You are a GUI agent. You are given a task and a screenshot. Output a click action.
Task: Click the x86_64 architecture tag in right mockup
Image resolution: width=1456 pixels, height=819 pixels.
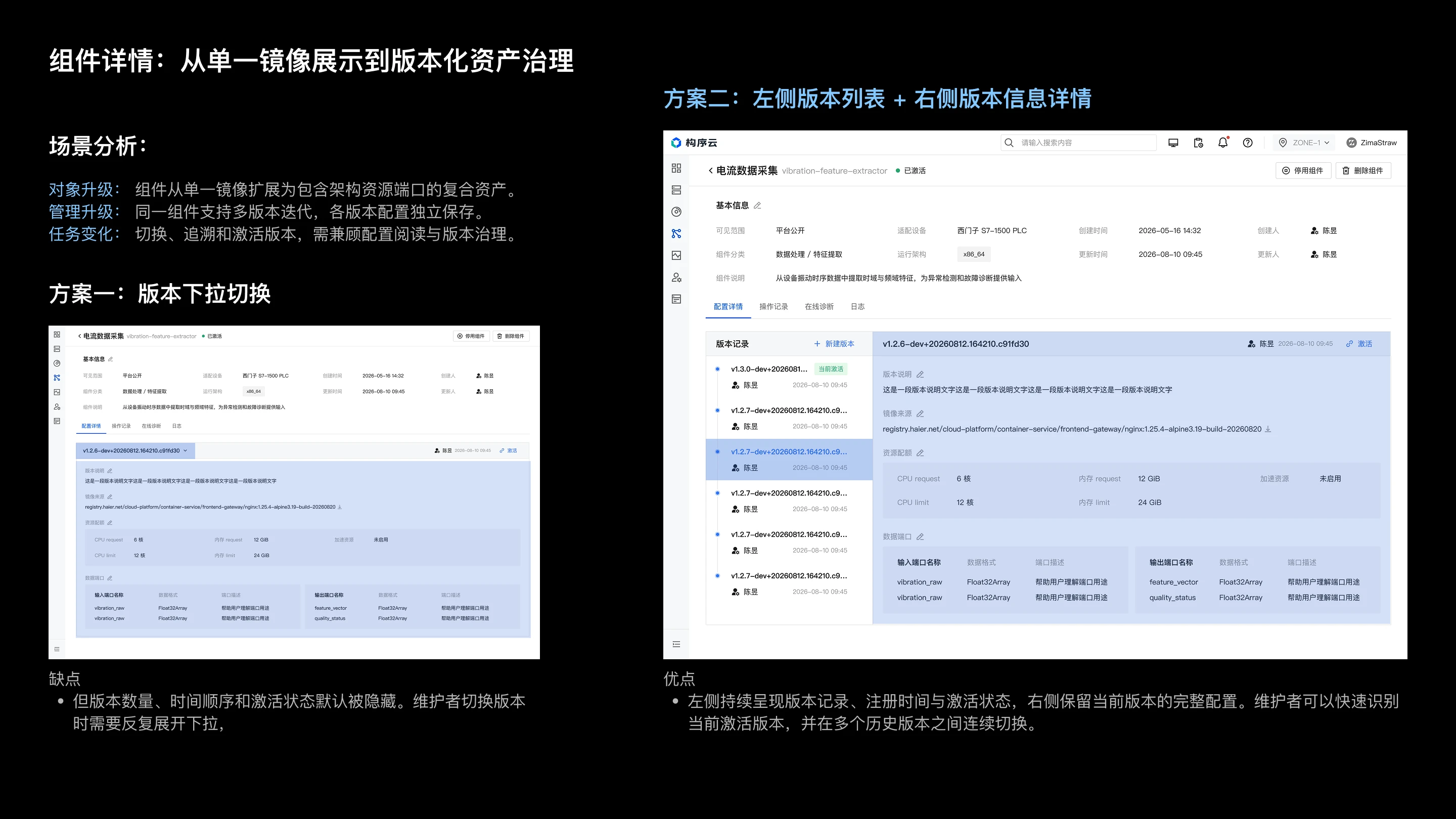point(973,254)
